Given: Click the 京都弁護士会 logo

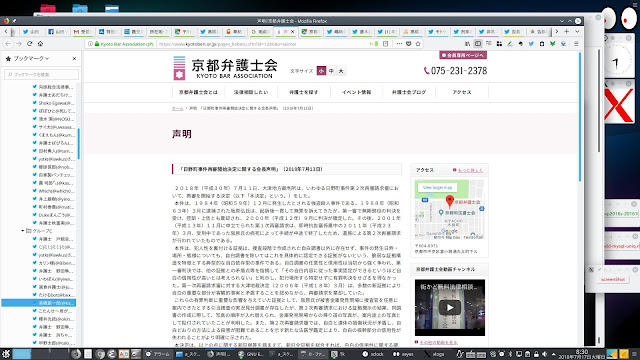Looking at the screenshot, I should 226,68.
